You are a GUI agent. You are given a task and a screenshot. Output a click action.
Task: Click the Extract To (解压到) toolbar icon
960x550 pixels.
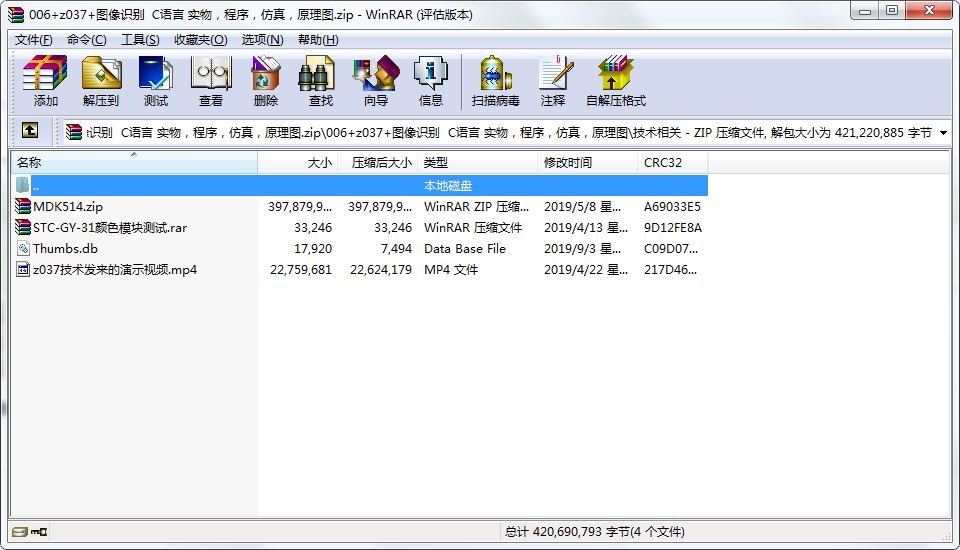click(x=101, y=81)
